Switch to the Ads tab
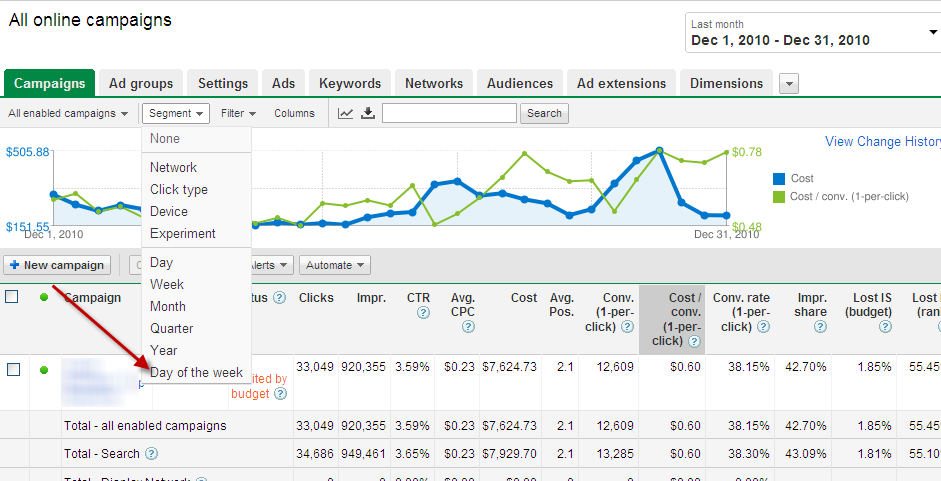Viewport: 941px width, 481px height. pyautogui.click(x=283, y=83)
